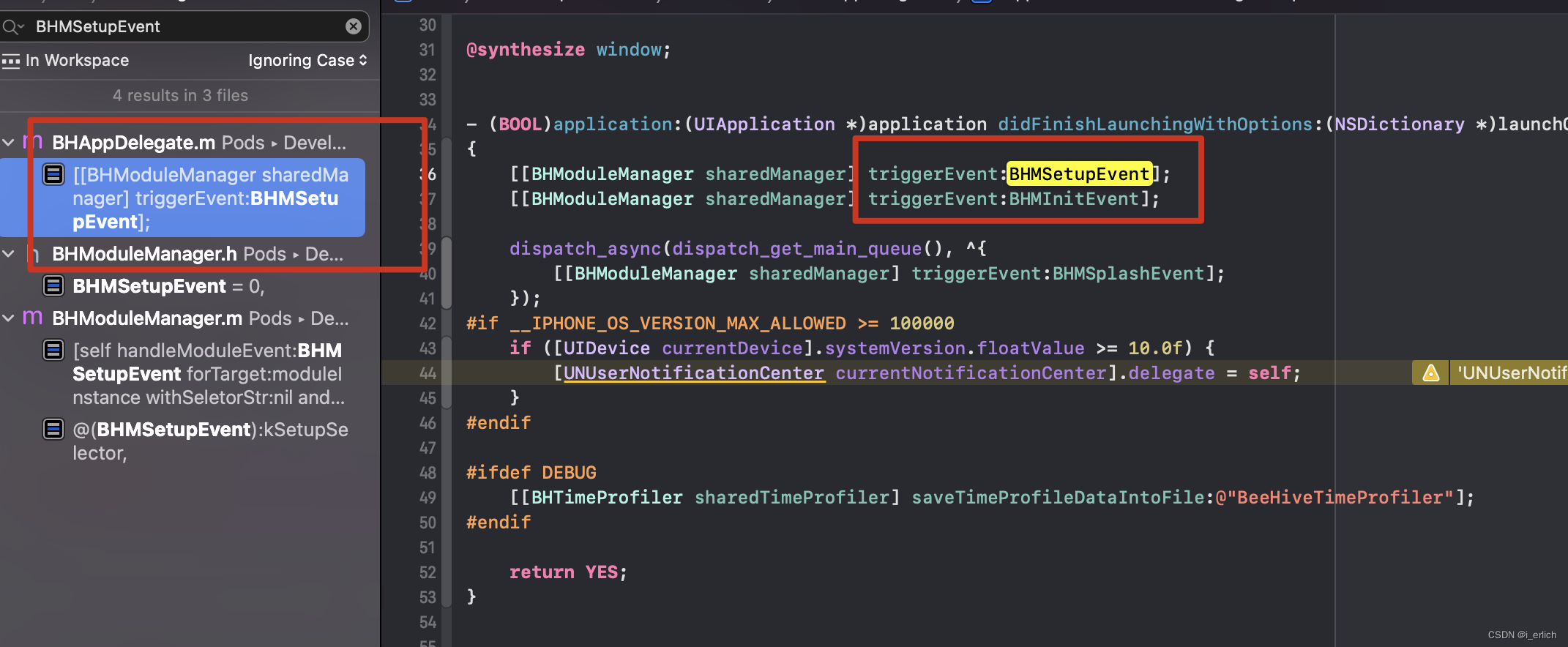Click saveTimeProfileDataIntoFile on line 49
1568x647 pixels.
(1057, 498)
